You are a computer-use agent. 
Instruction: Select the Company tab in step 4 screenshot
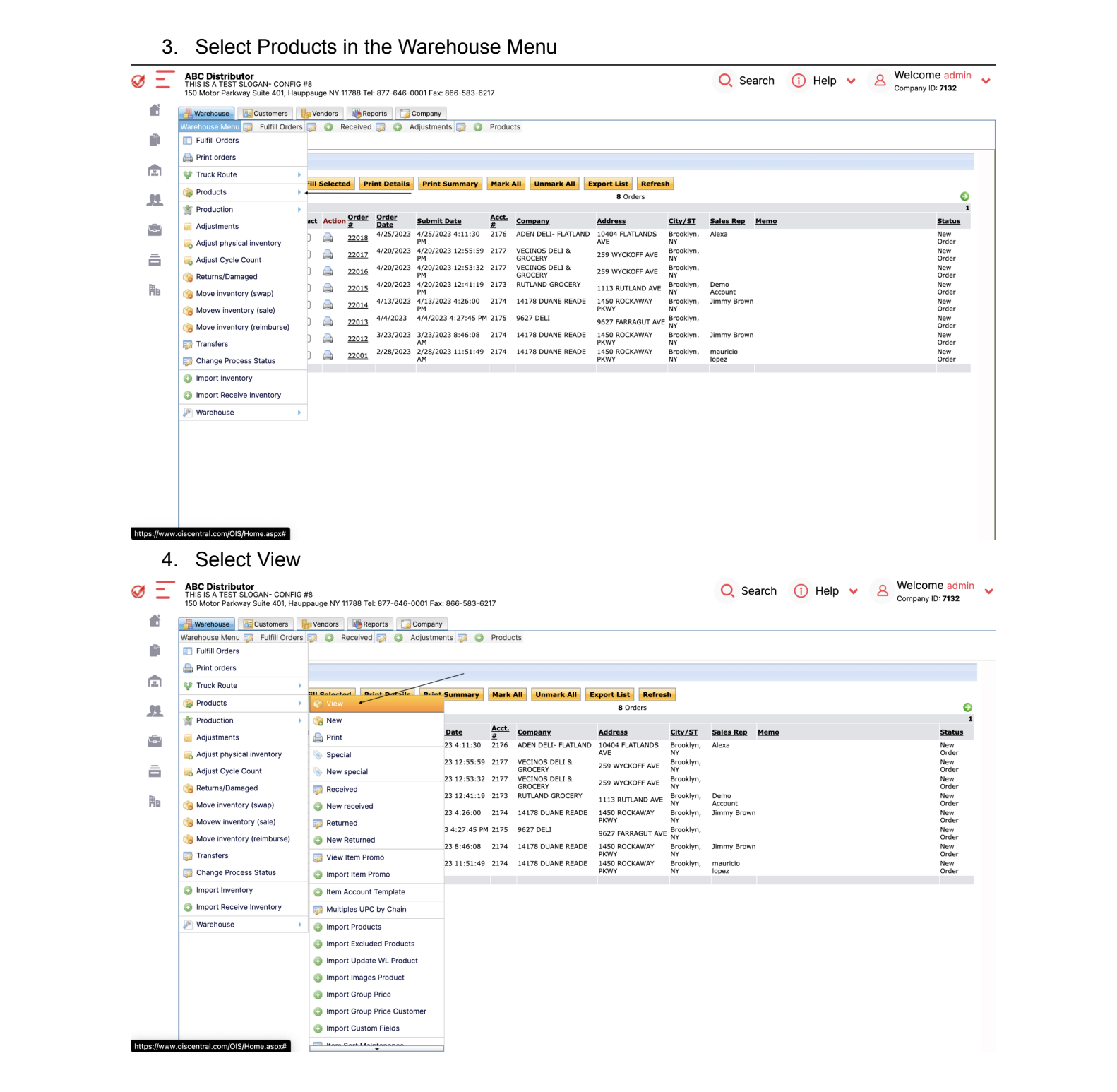pyautogui.click(x=422, y=624)
